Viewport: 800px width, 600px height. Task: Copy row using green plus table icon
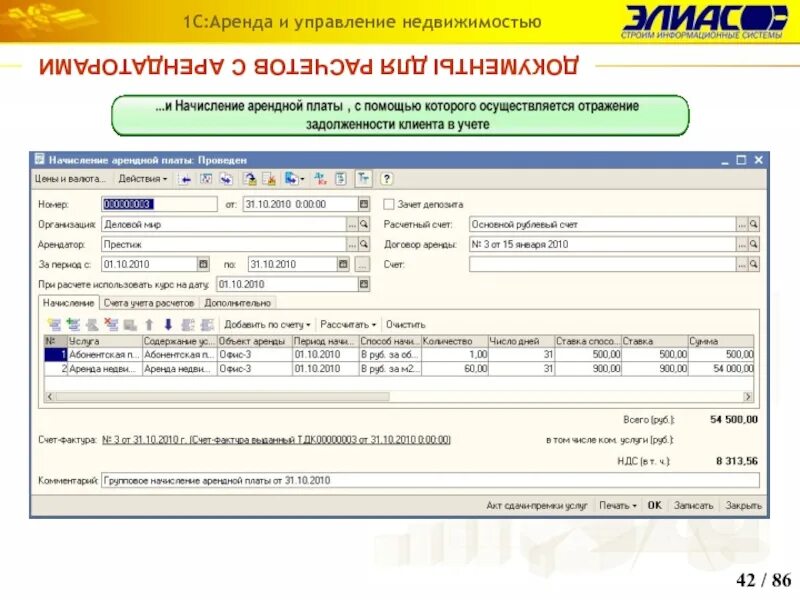73,324
